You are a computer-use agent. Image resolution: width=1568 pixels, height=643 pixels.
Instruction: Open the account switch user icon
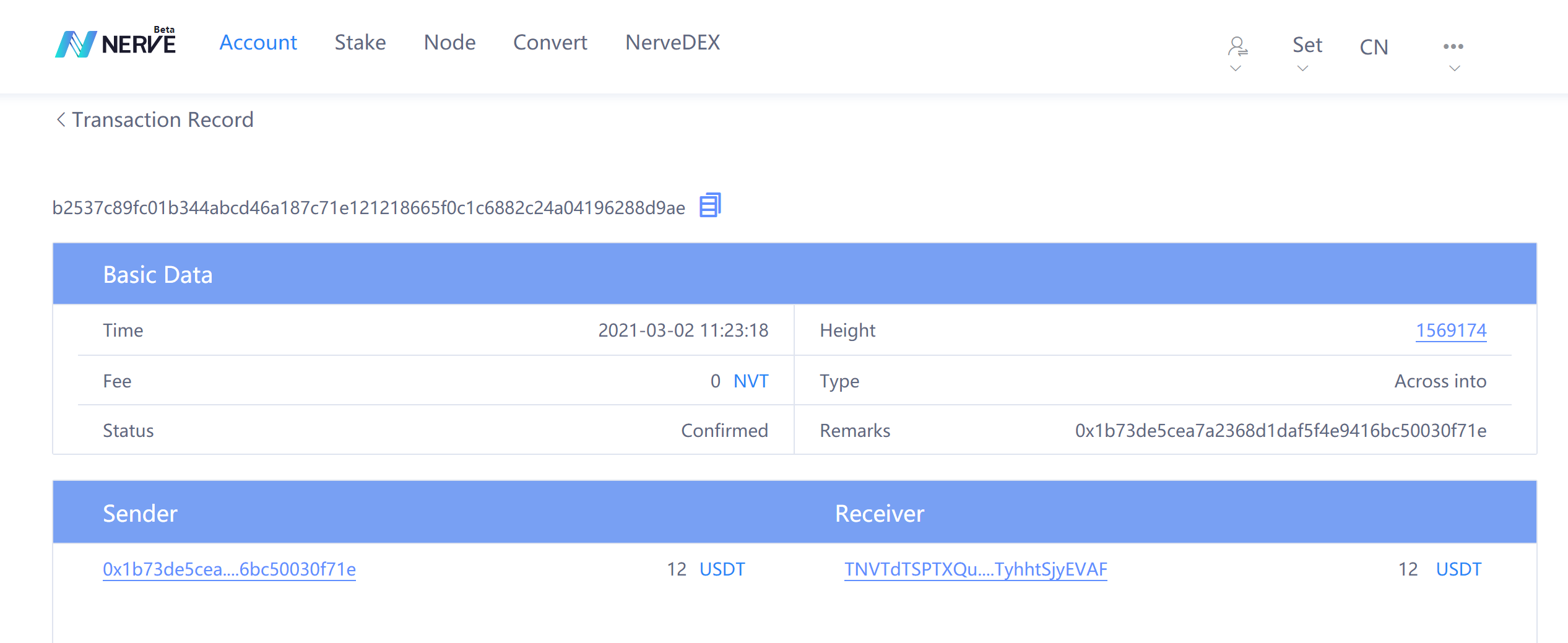pyautogui.click(x=1237, y=46)
